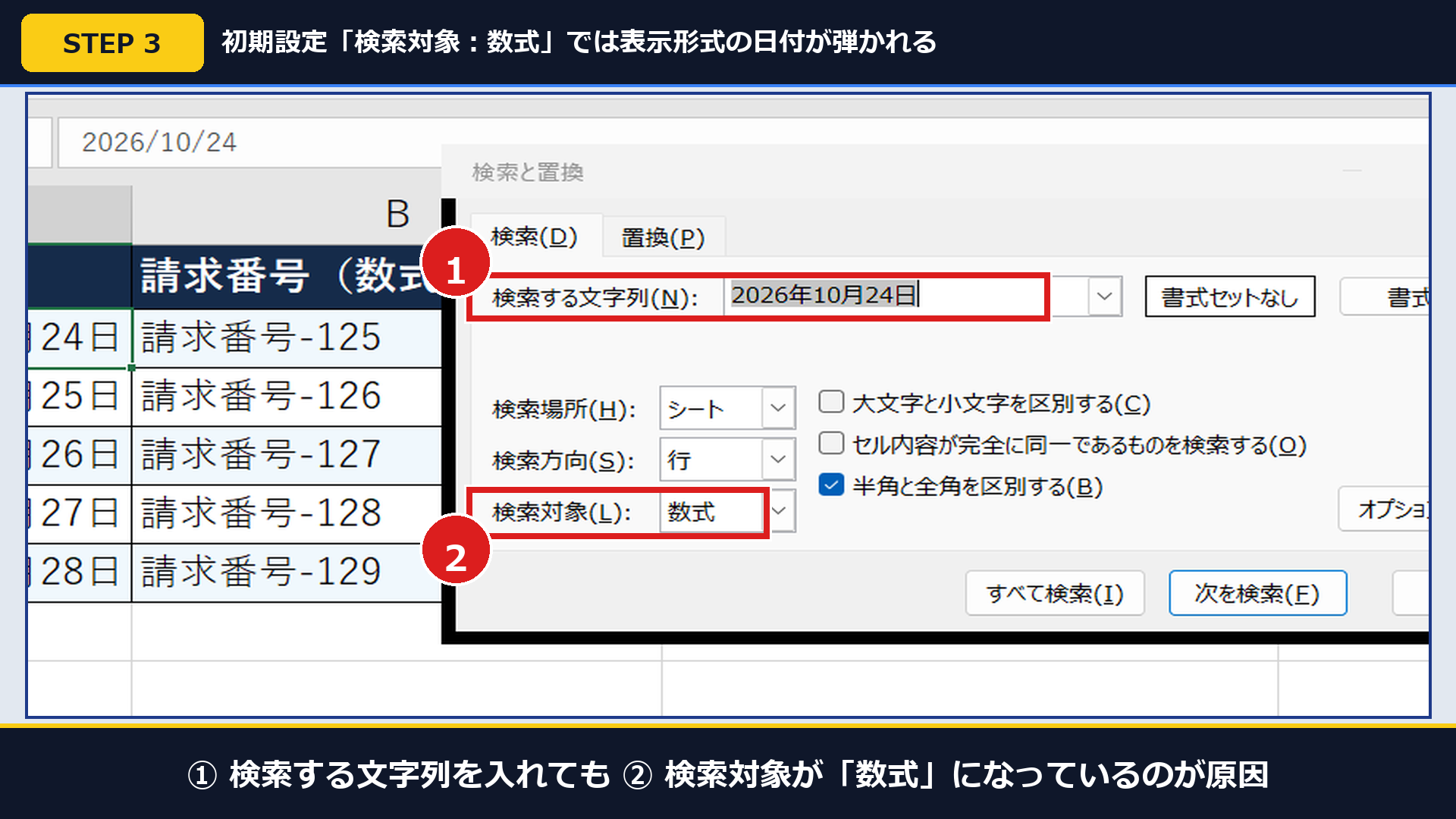Image resolution: width=1456 pixels, height=819 pixels.
Task: Select cell 請求番号-126
Action: click(x=287, y=397)
